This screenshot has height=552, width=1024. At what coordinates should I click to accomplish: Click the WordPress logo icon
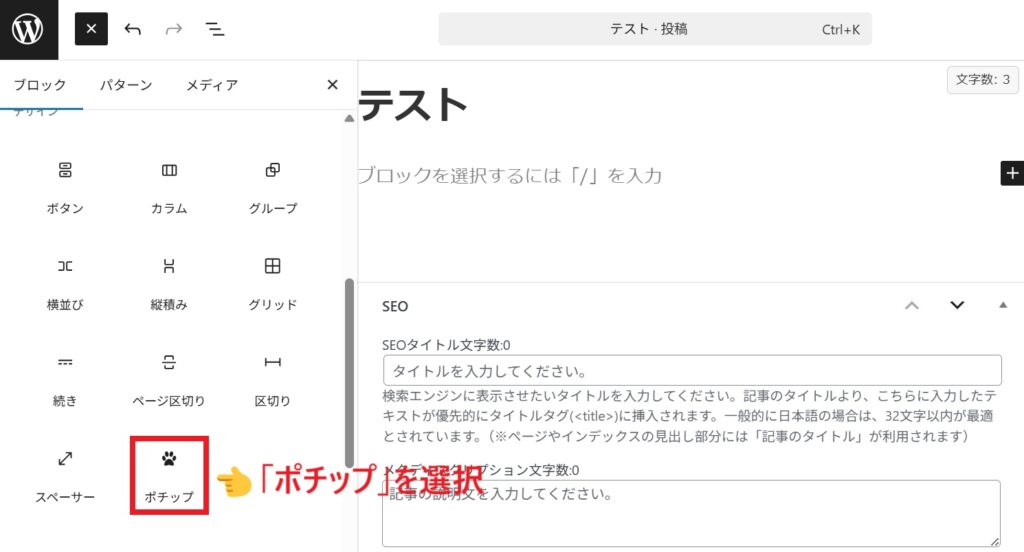[x=28, y=29]
